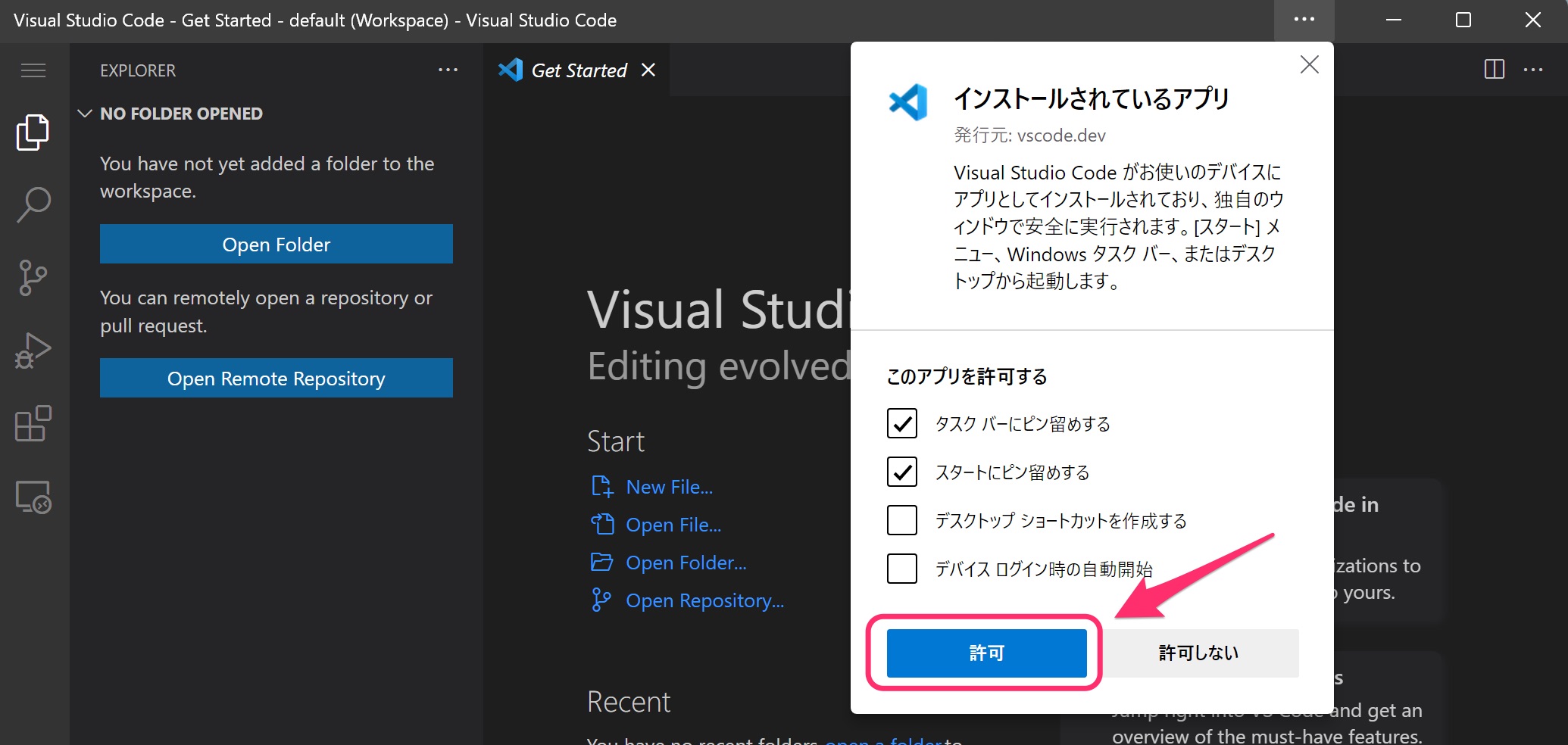Click the 許可 allow button
This screenshot has height=745, width=1568.
[987, 653]
